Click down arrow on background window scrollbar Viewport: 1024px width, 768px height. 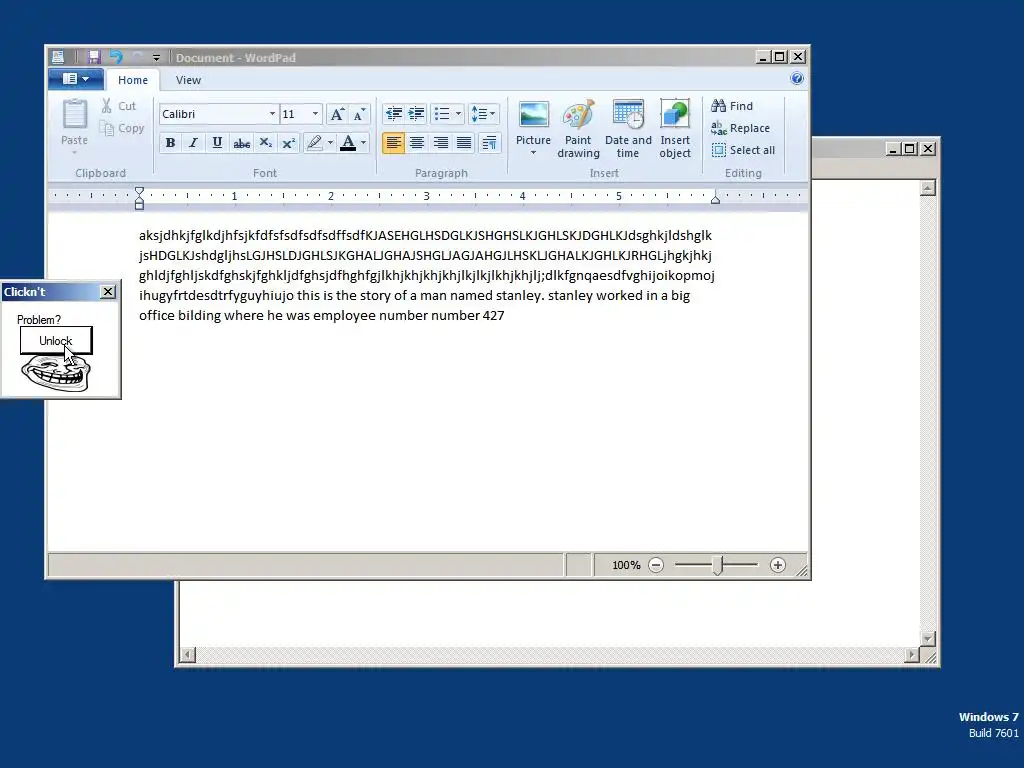click(x=927, y=639)
